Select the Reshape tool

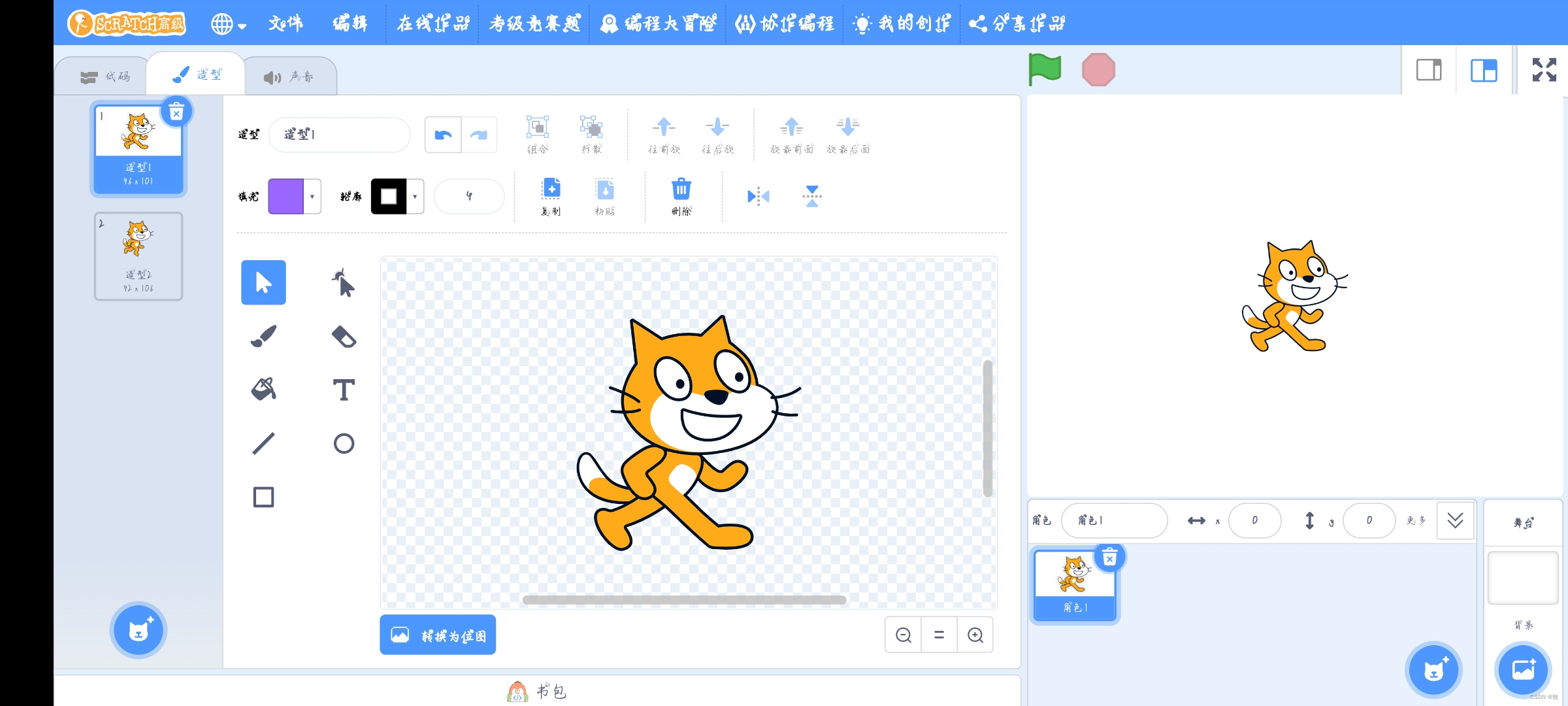click(x=344, y=282)
